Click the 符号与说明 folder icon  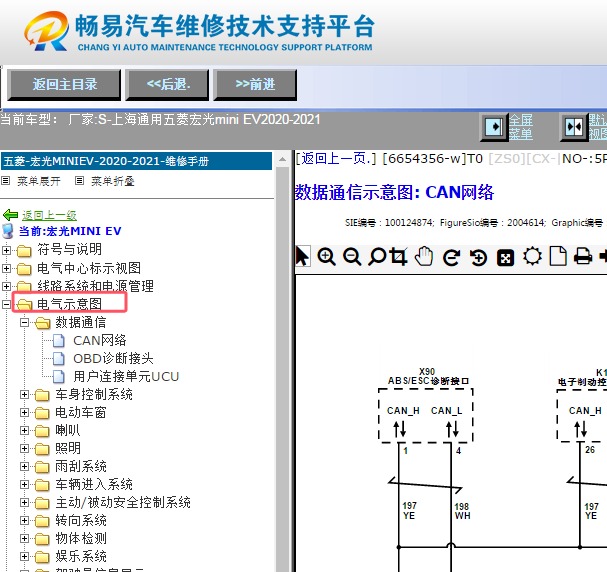[x=24, y=251]
